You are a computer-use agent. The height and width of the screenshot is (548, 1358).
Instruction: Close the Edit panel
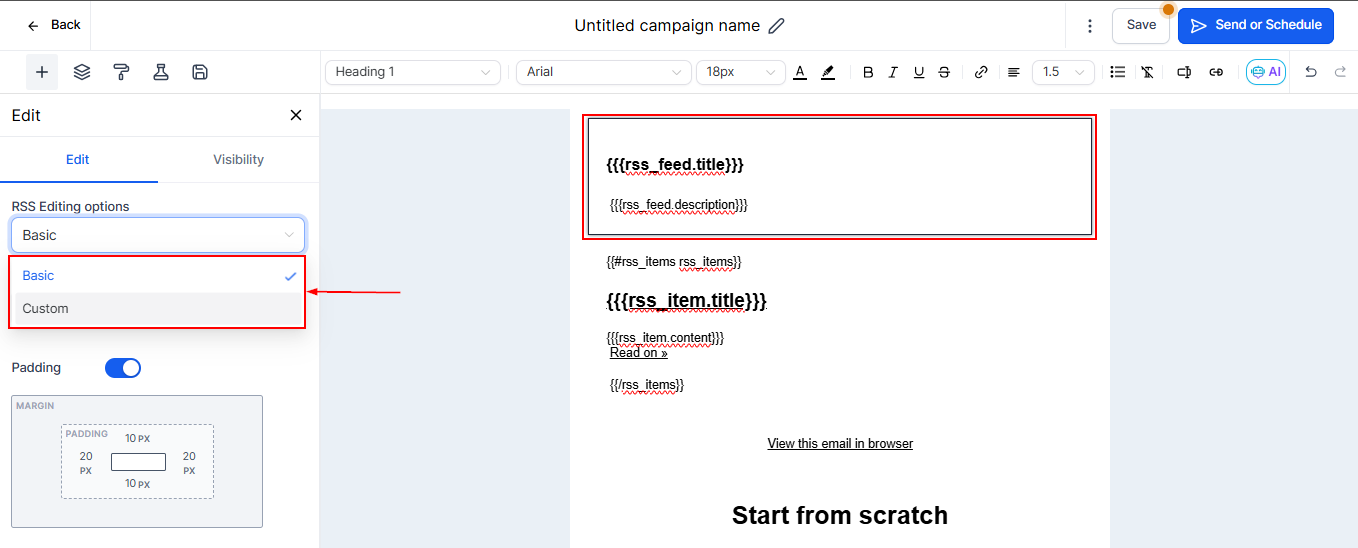pyautogui.click(x=296, y=115)
